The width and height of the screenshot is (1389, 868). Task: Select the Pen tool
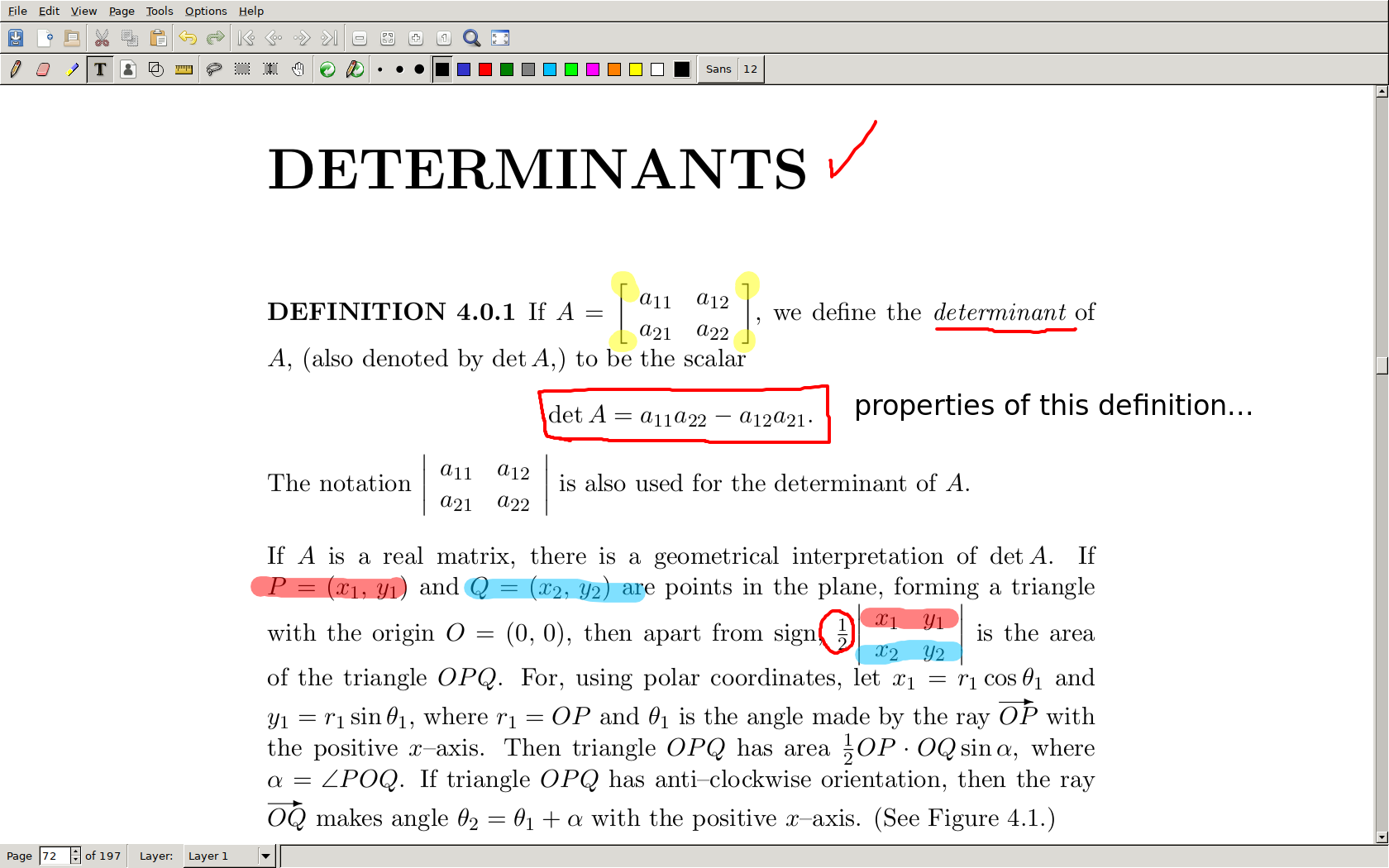click(x=16, y=69)
